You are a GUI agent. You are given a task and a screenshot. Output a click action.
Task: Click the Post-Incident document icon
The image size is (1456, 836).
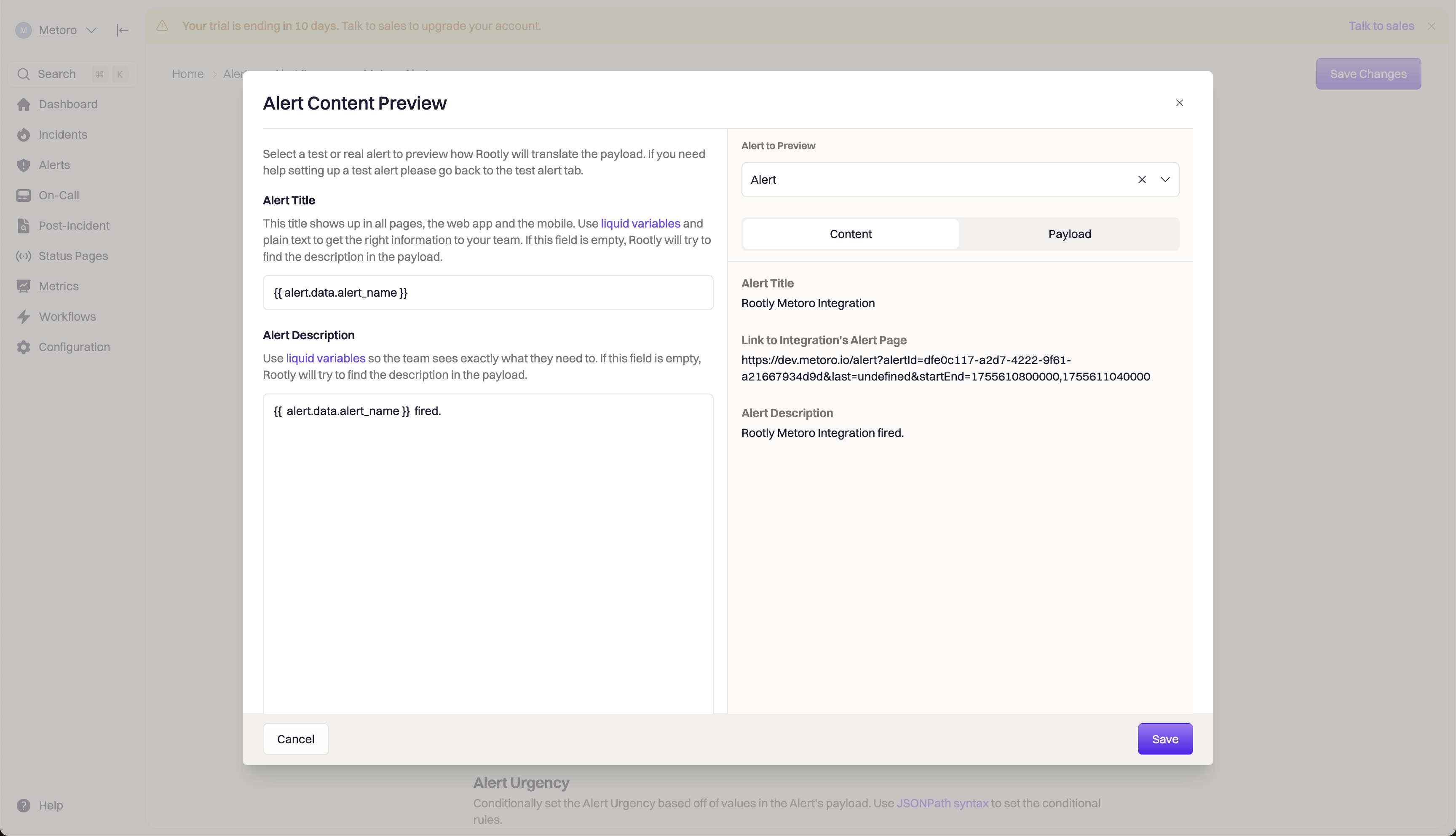24,226
